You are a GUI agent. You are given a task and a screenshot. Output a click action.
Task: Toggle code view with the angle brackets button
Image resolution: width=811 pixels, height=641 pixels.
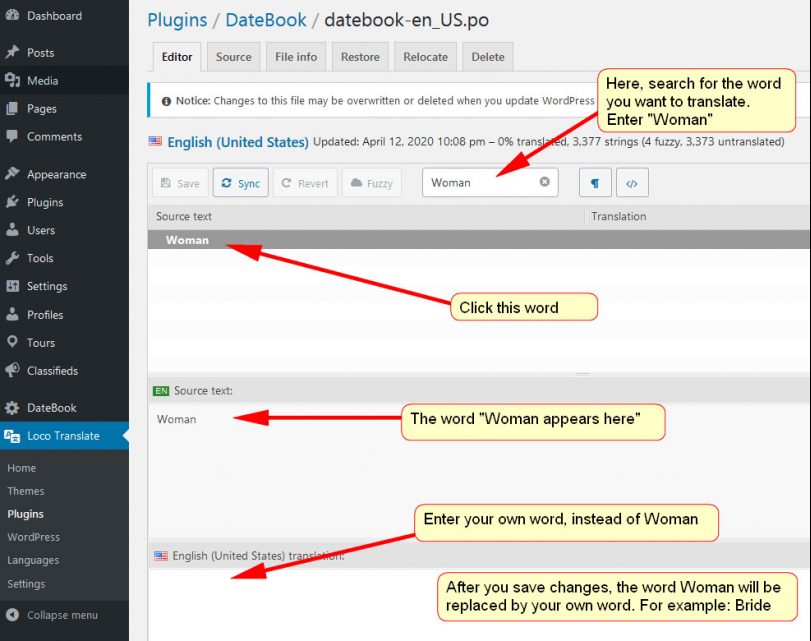pos(632,183)
